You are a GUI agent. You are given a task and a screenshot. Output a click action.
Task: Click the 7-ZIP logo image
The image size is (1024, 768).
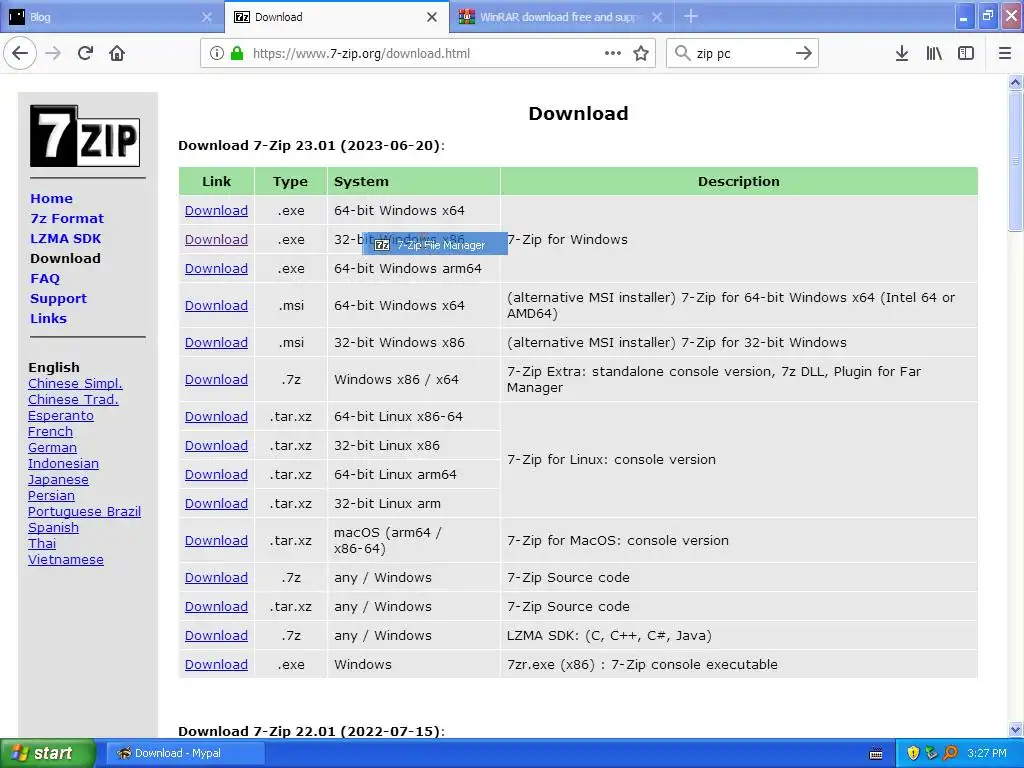[85, 136]
